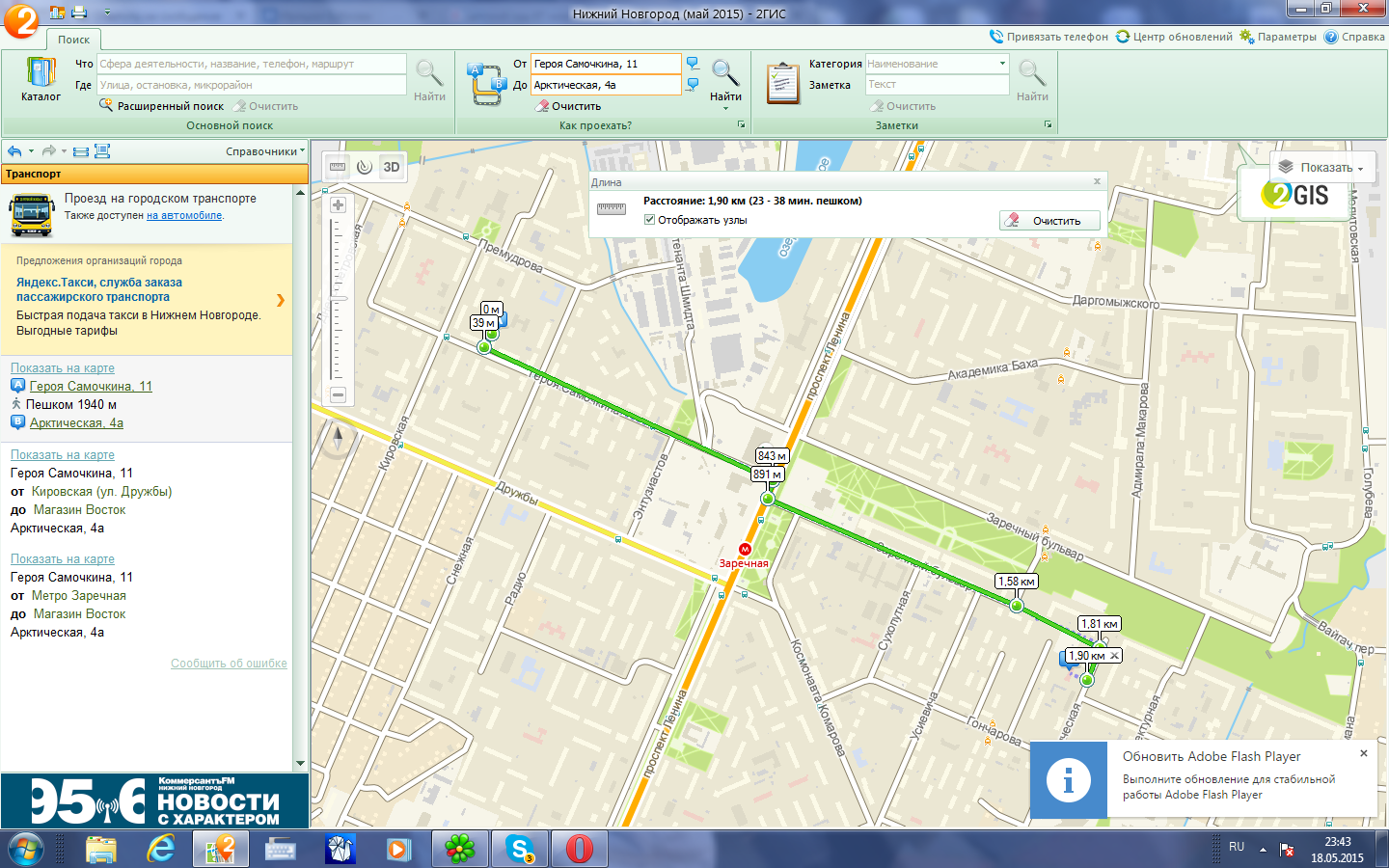Pick start point on map icon next to От
Viewport: 1389px width, 868px height.
(x=693, y=64)
